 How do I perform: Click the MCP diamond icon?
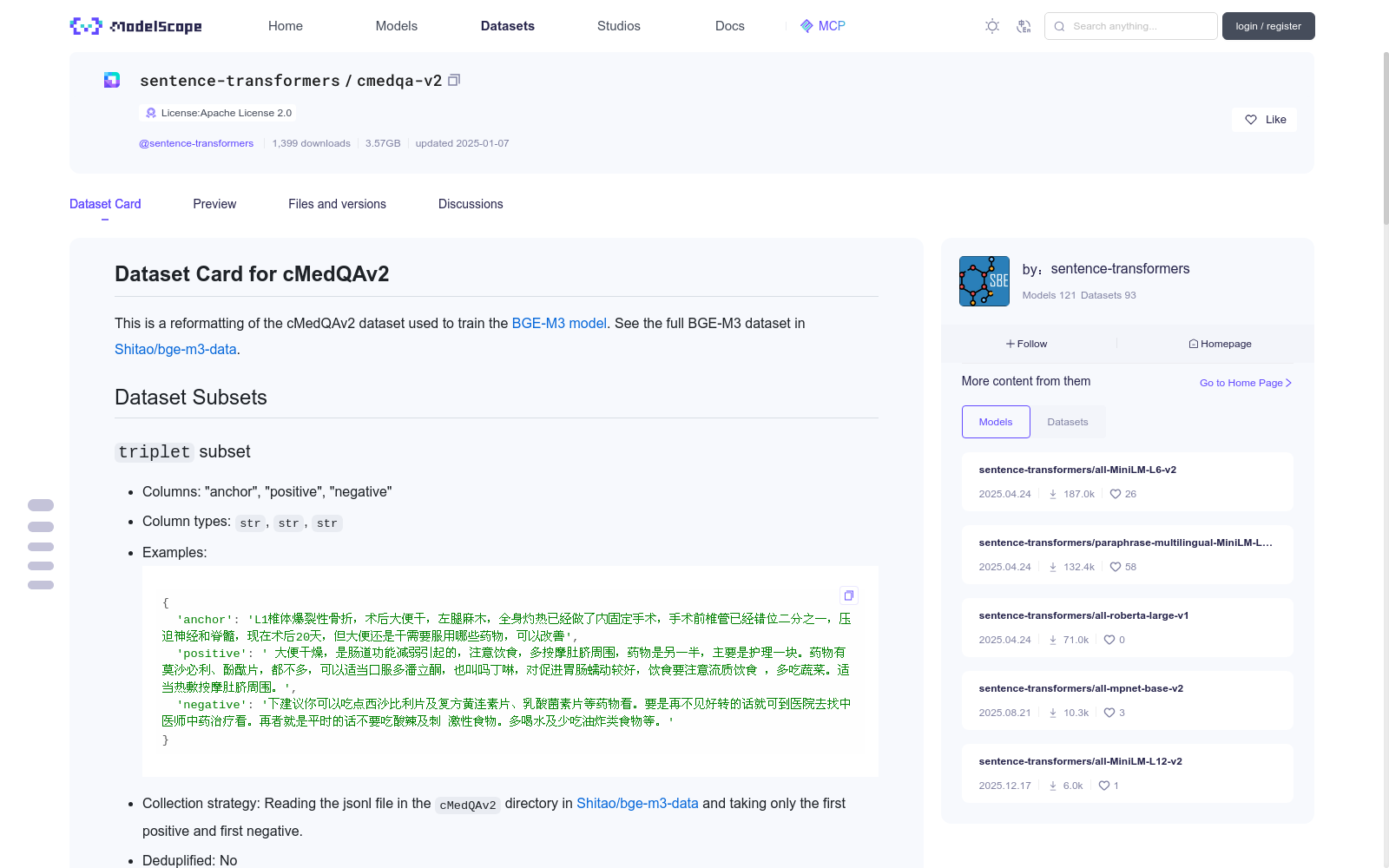tap(806, 26)
